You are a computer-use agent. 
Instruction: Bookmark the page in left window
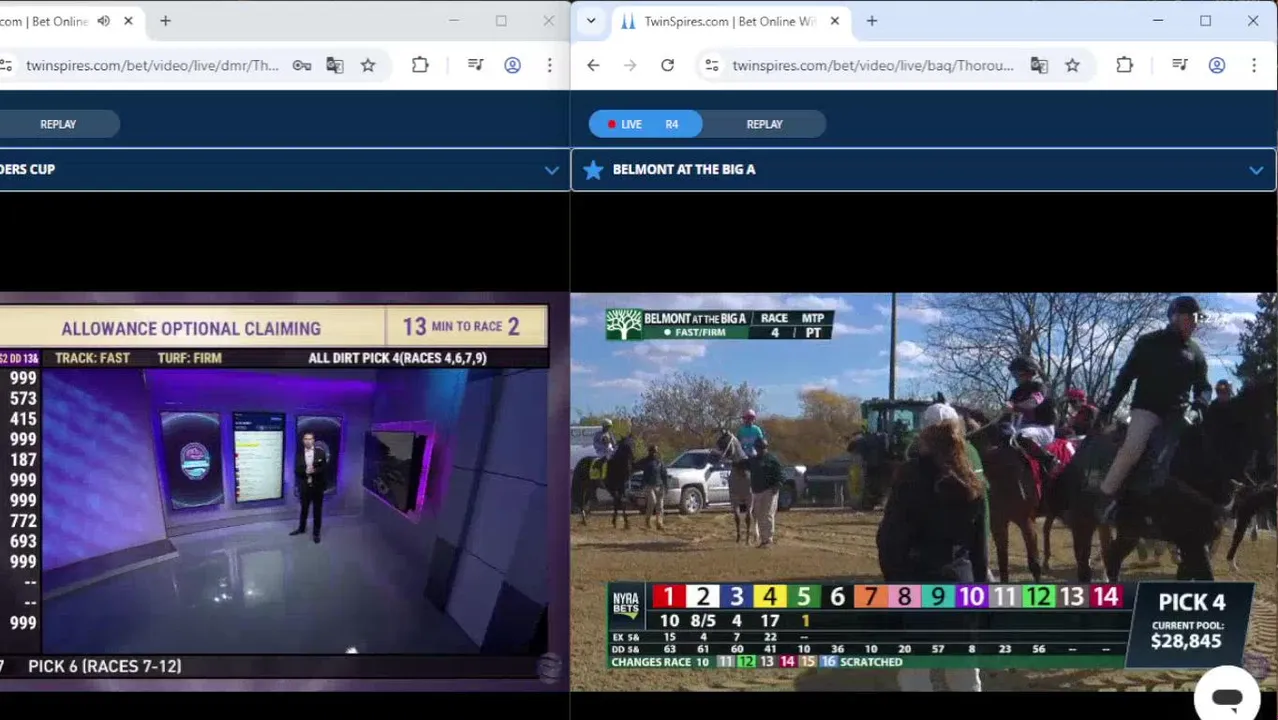368,66
